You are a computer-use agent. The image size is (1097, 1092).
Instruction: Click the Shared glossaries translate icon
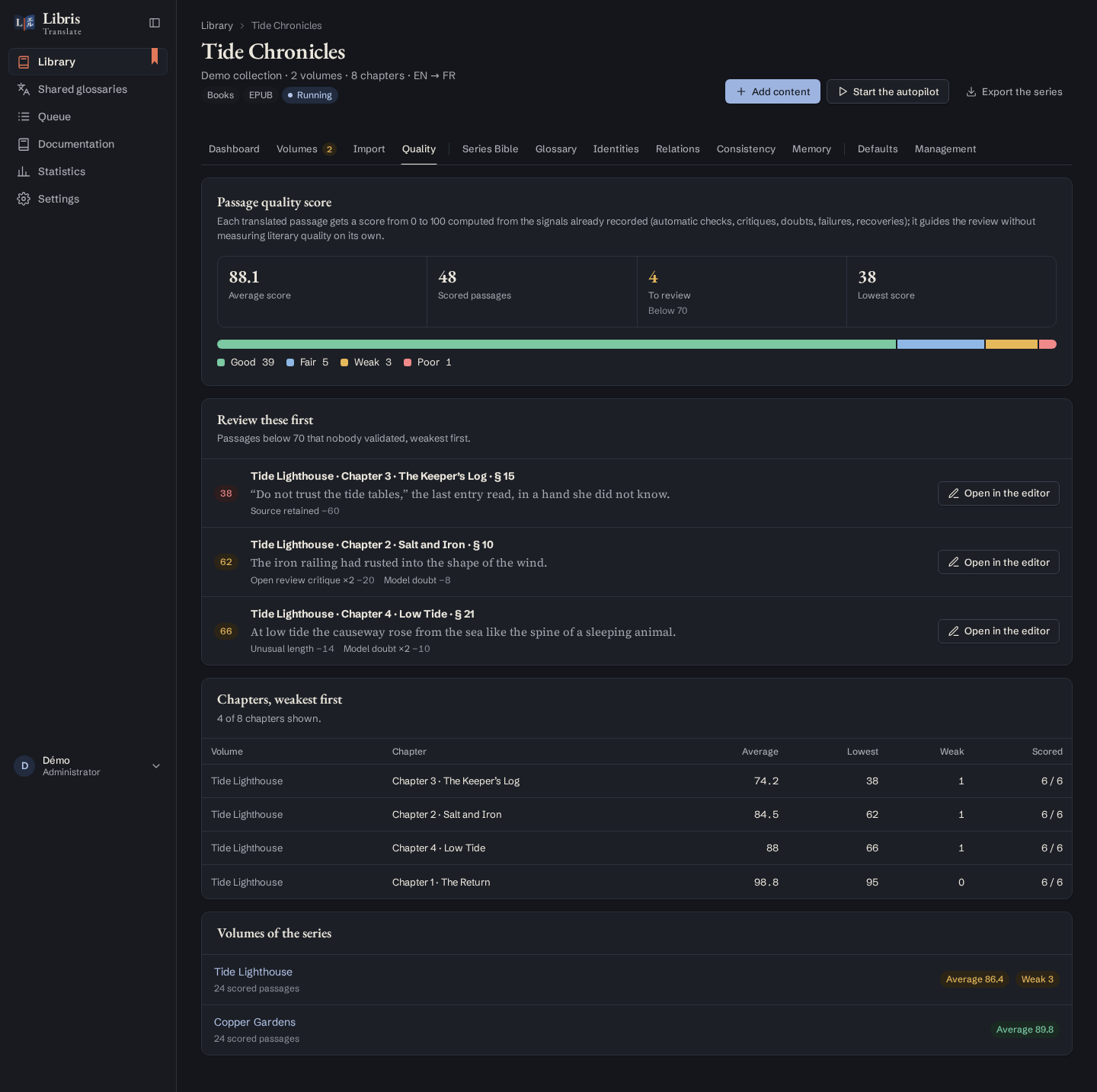point(24,89)
